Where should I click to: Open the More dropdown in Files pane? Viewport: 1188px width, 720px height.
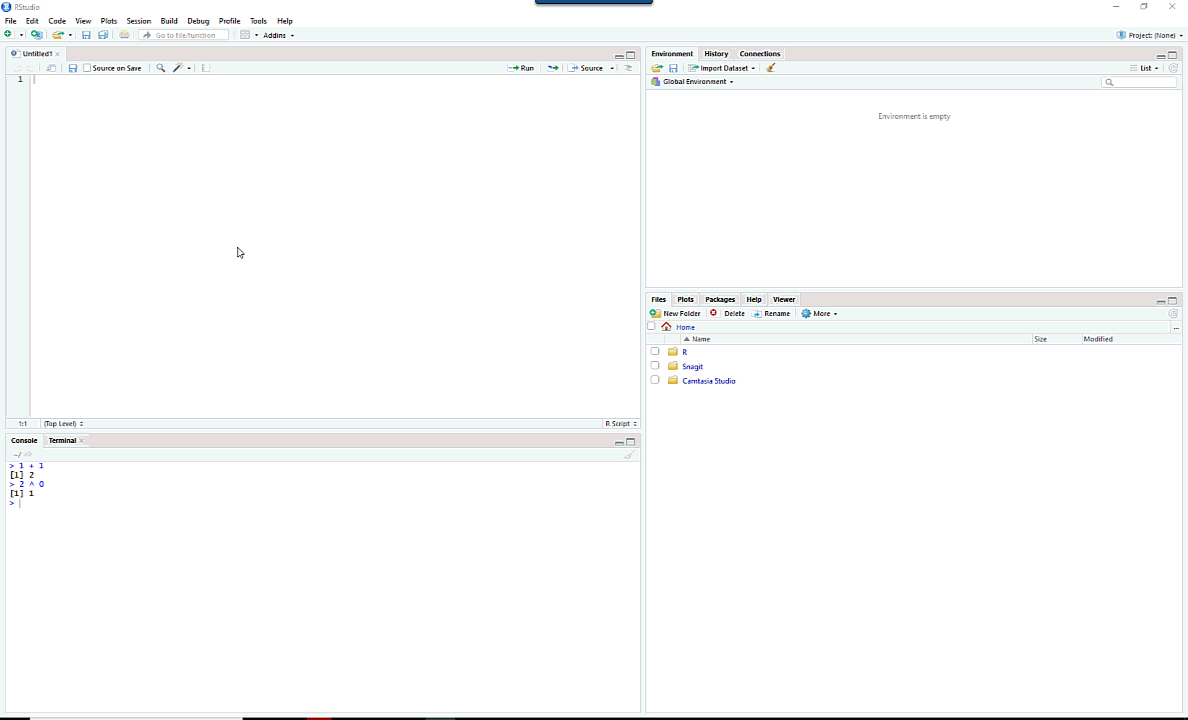(x=820, y=314)
